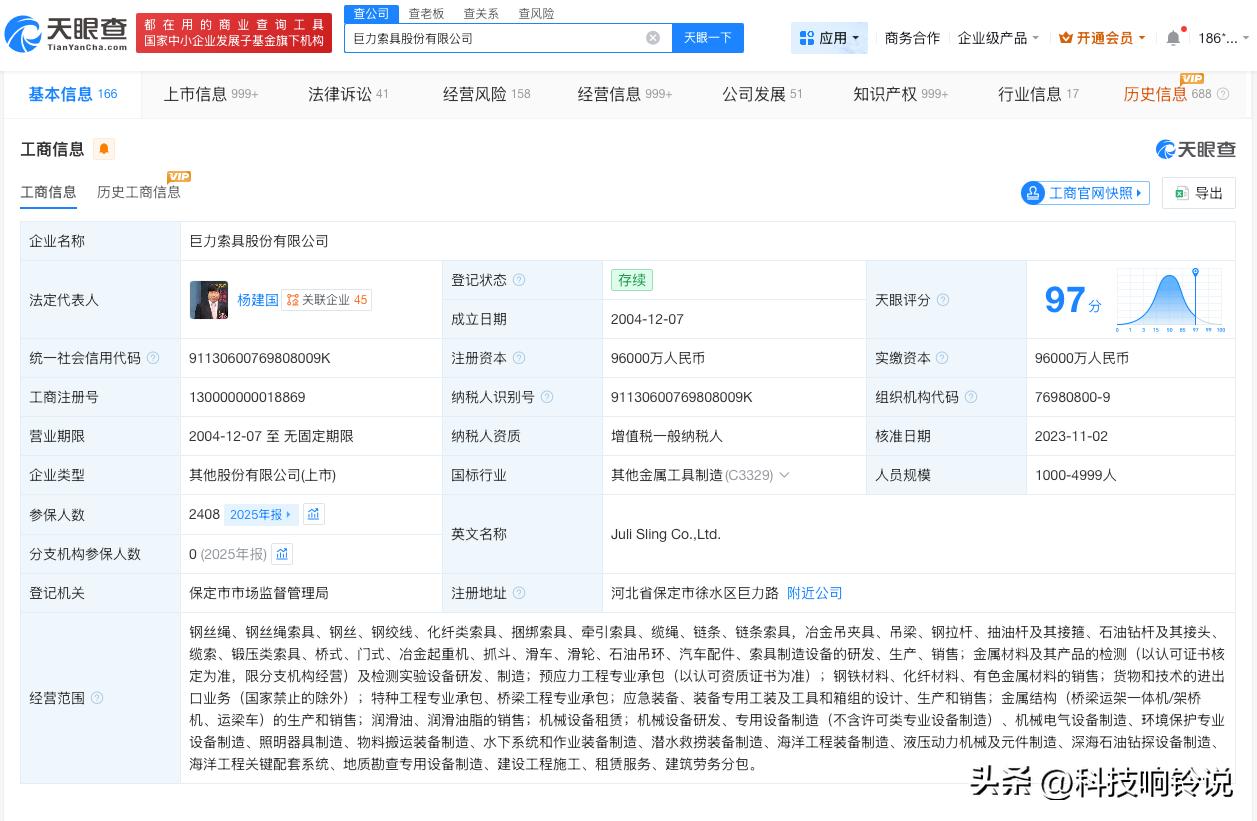Click the 97分 score value
1257x821 pixels.
tap(1072, 300)
